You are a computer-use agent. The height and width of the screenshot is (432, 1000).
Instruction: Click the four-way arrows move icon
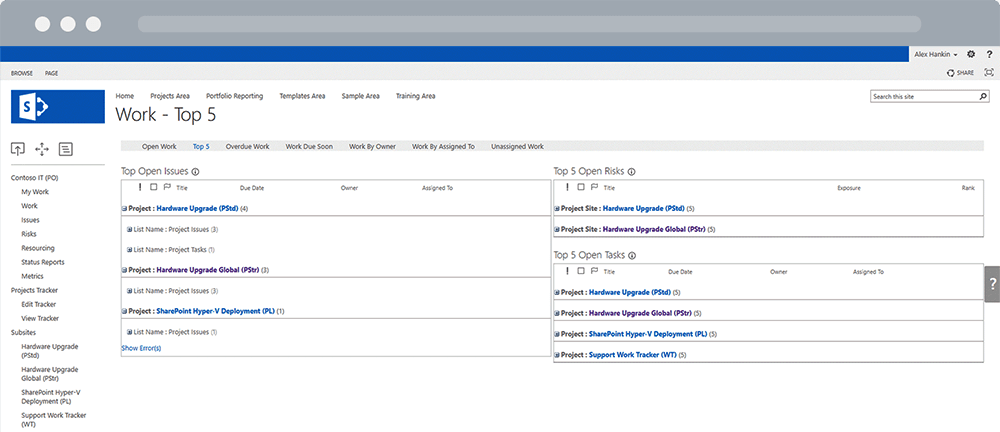[42, 149]
